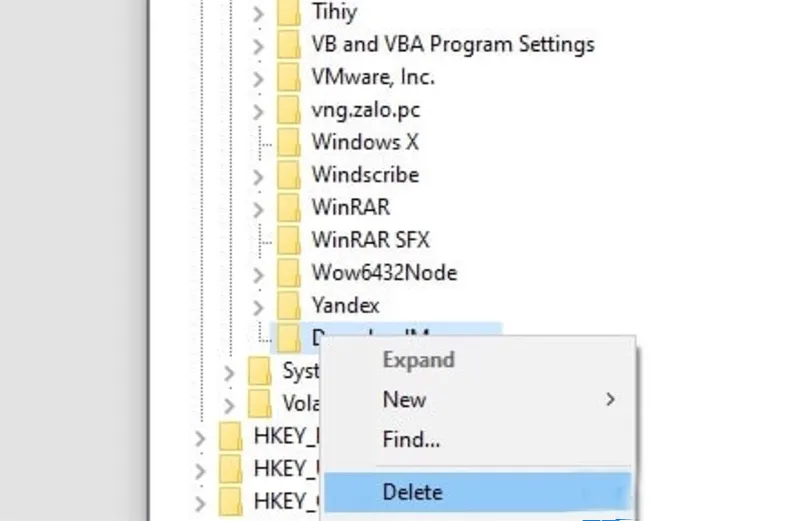Click the WinRAR SFX folder icon
Viewport: 800px width, 521px height.
(289, 240)
